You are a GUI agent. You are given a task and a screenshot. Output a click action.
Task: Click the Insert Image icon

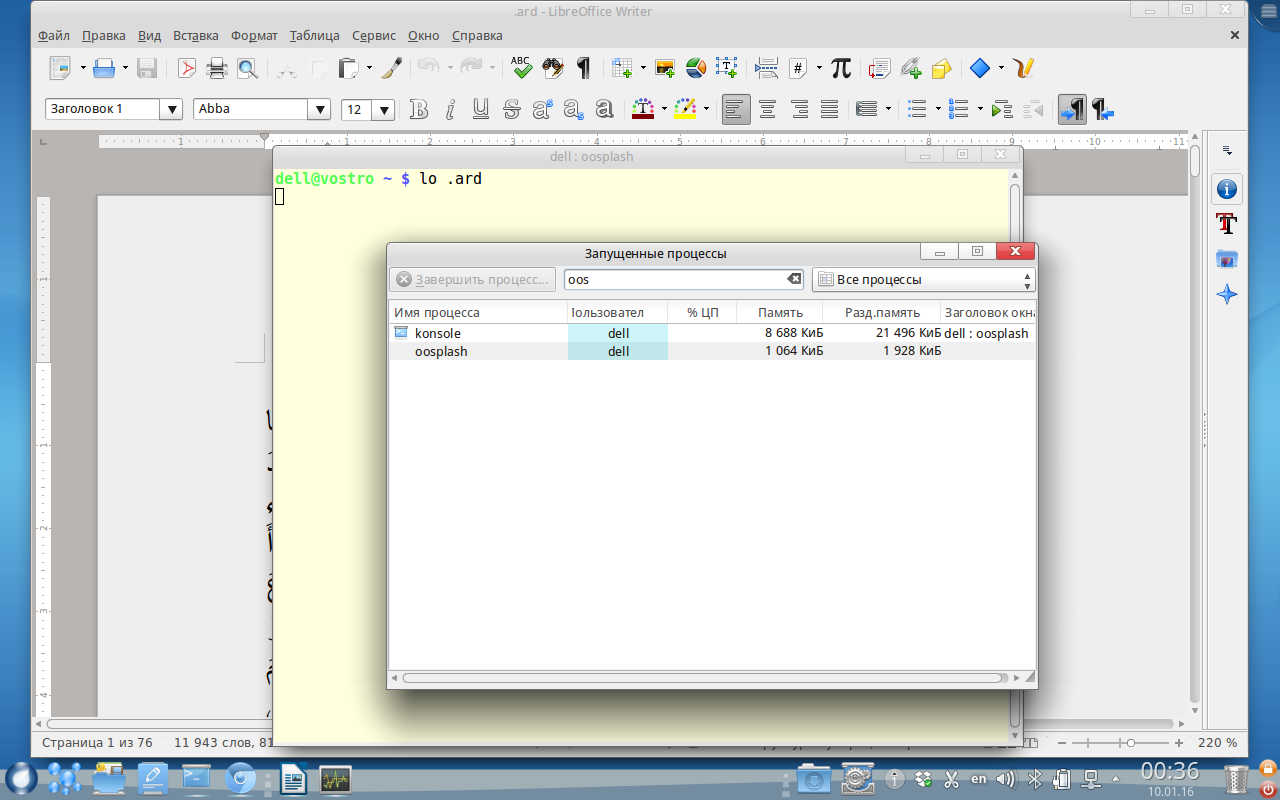point(665,68)
